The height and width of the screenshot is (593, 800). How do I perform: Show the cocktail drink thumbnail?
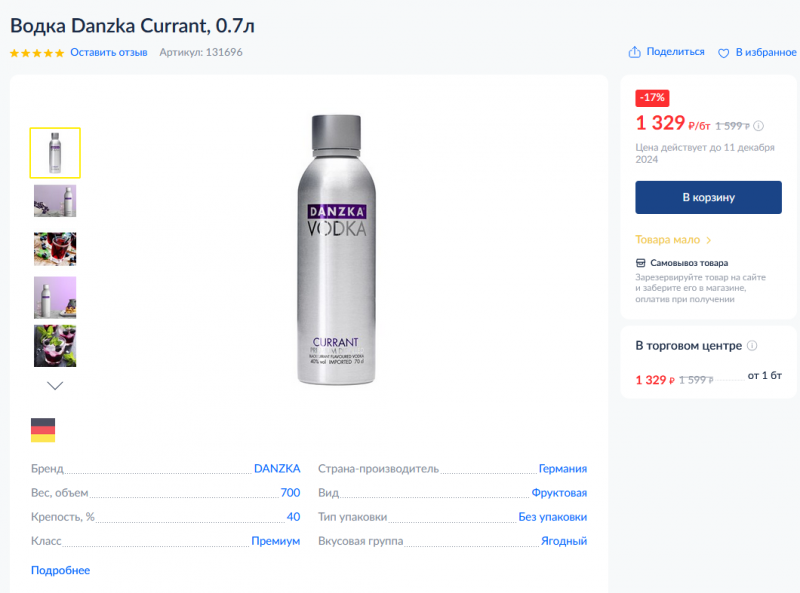click(x=55, y=248)
